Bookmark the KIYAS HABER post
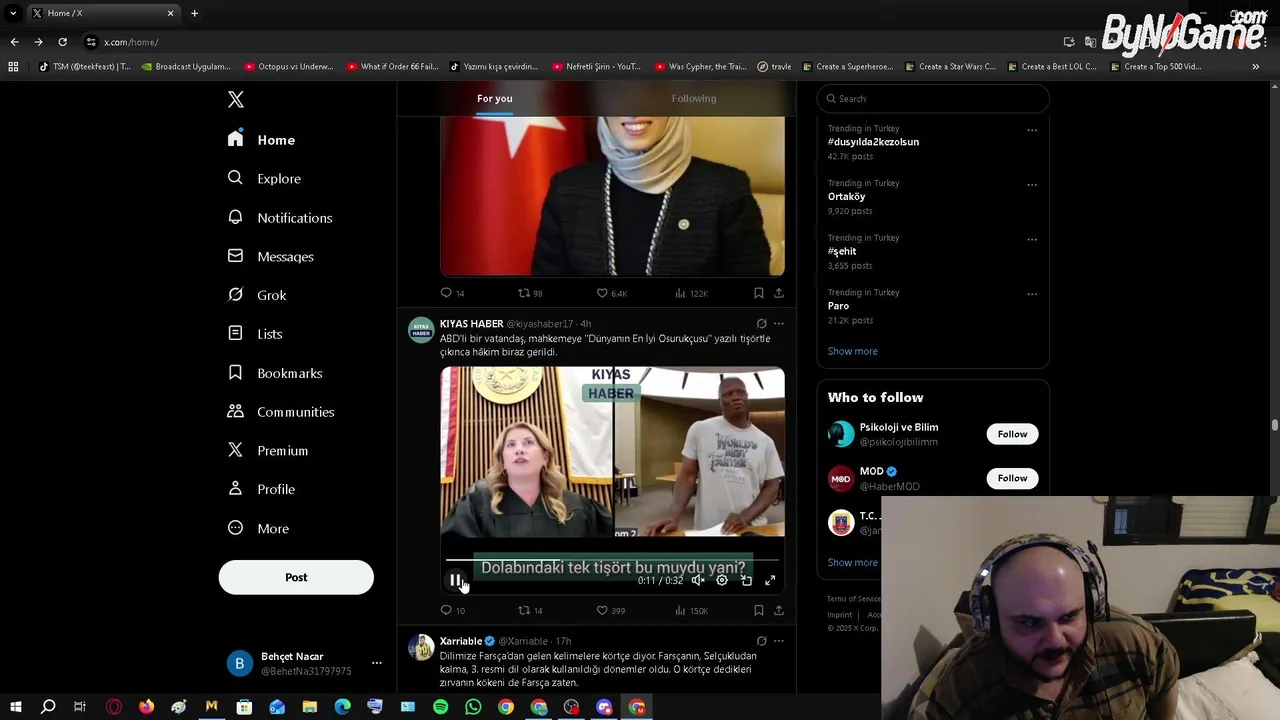 pyautogui.click(x=758, y=610)
